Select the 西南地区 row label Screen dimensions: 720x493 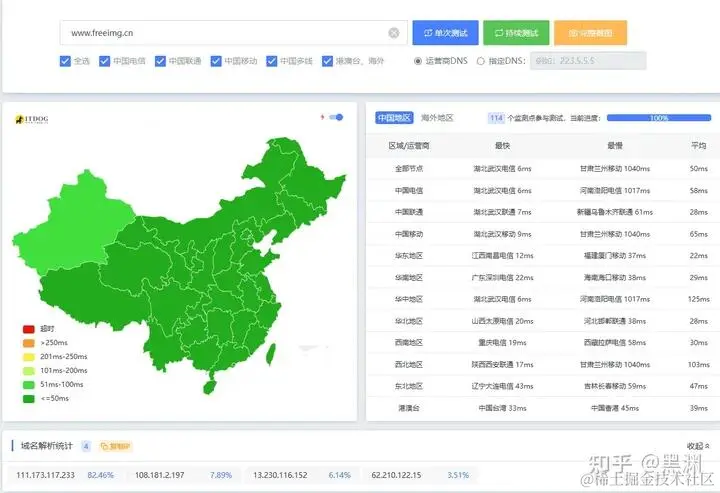pyautogui.click(x=409, y=342)
